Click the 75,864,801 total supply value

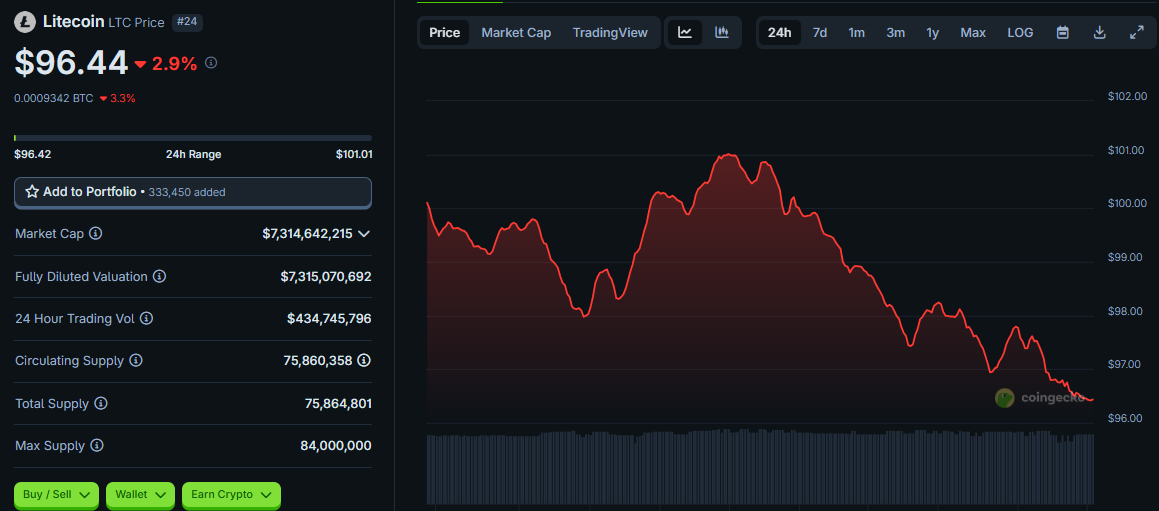coord(338,404)
